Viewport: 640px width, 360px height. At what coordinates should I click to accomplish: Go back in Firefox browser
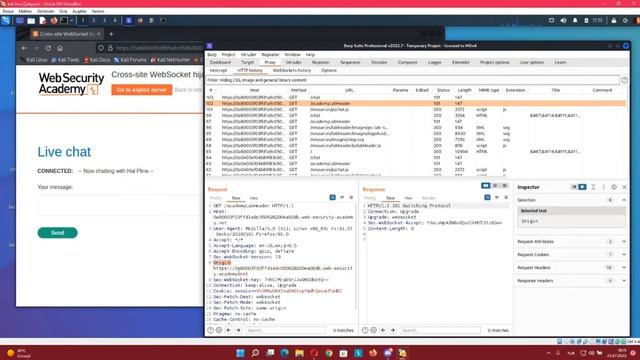pos(24,48)
